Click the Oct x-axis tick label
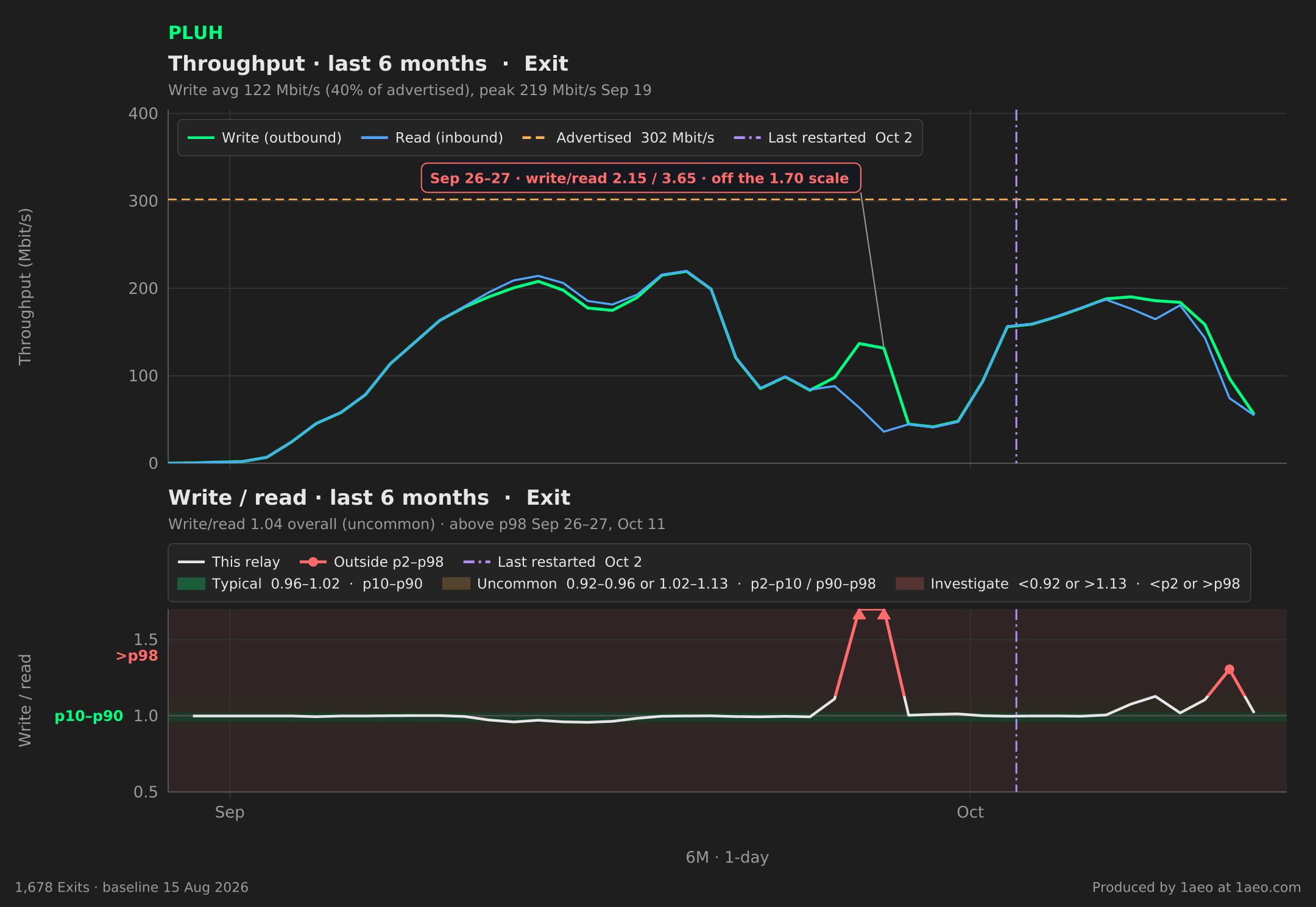This screenshot has height=907, width=1316. [x=971, y=813]
